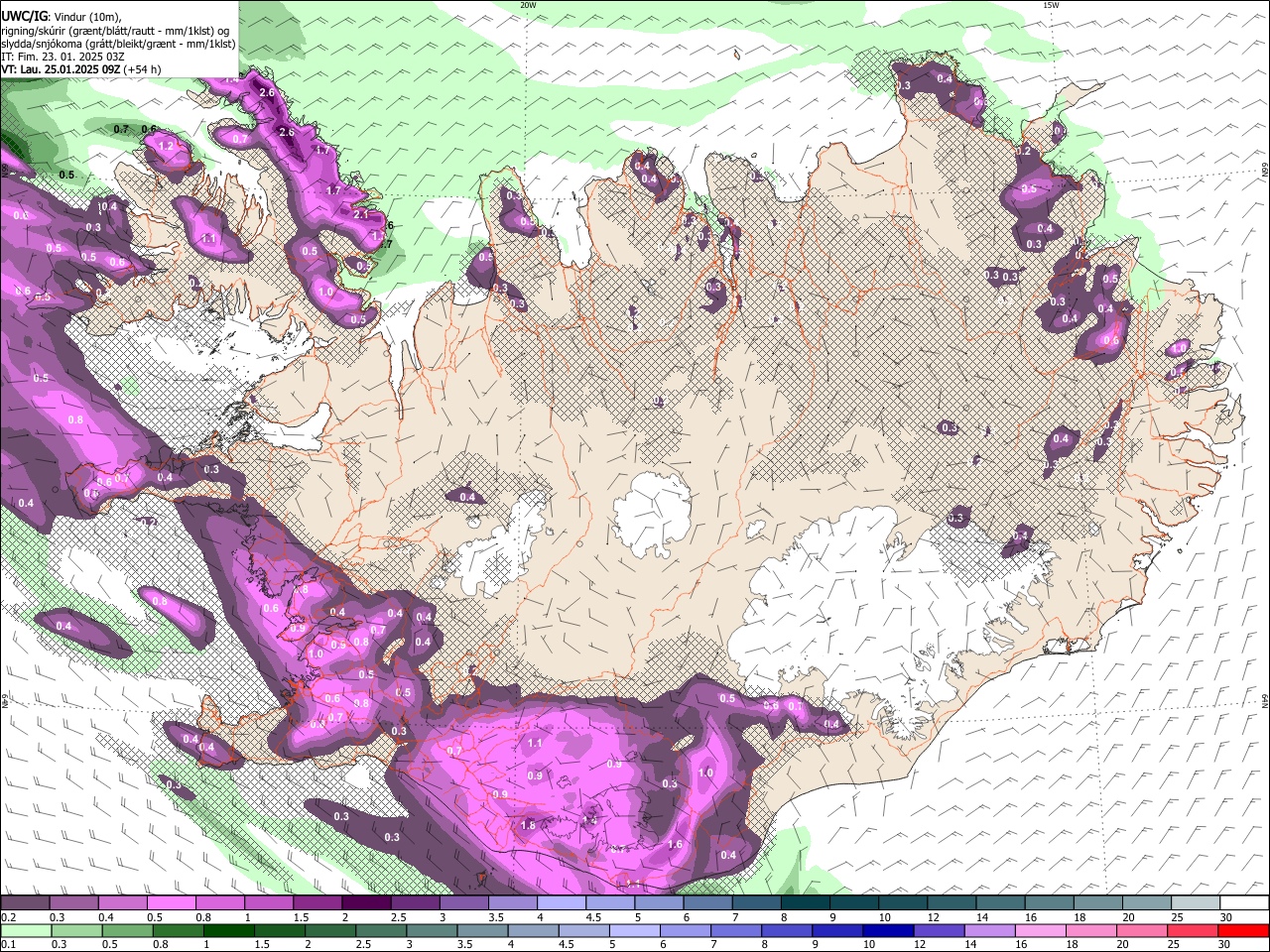Viewport: 1270px width, 952px height.
Task: Pick the bottom legend swatch between 25 and 30
Action: (x=1193, y=931)
